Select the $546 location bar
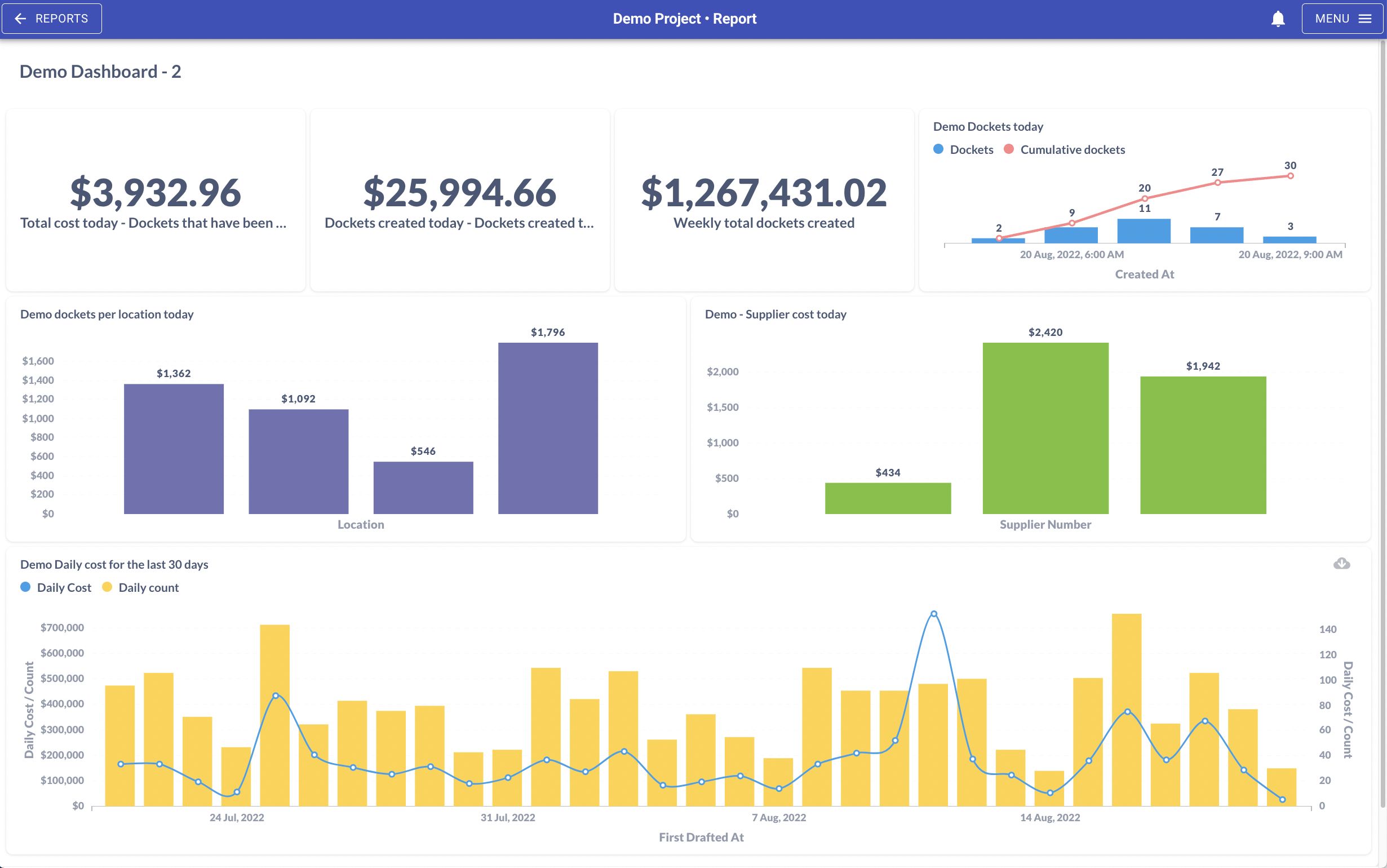This screenshot has width=1387, height=868. [x=423, y=488]
